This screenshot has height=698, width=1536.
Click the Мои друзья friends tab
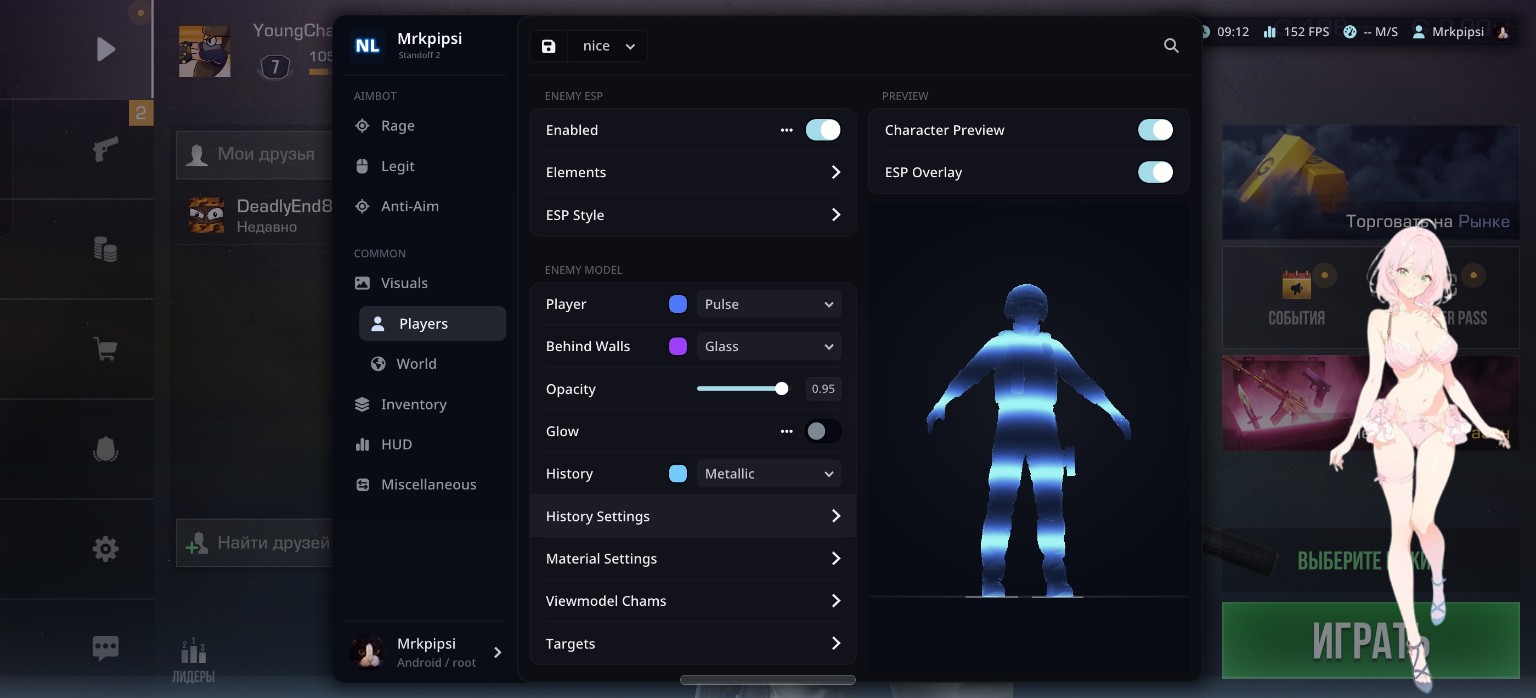click(x=253, y=154)
